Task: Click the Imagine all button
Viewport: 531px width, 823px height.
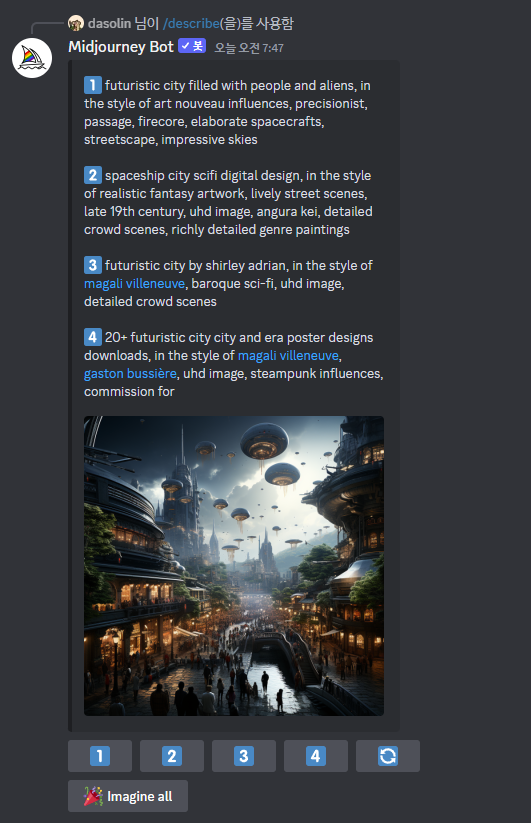Action: 128,796
